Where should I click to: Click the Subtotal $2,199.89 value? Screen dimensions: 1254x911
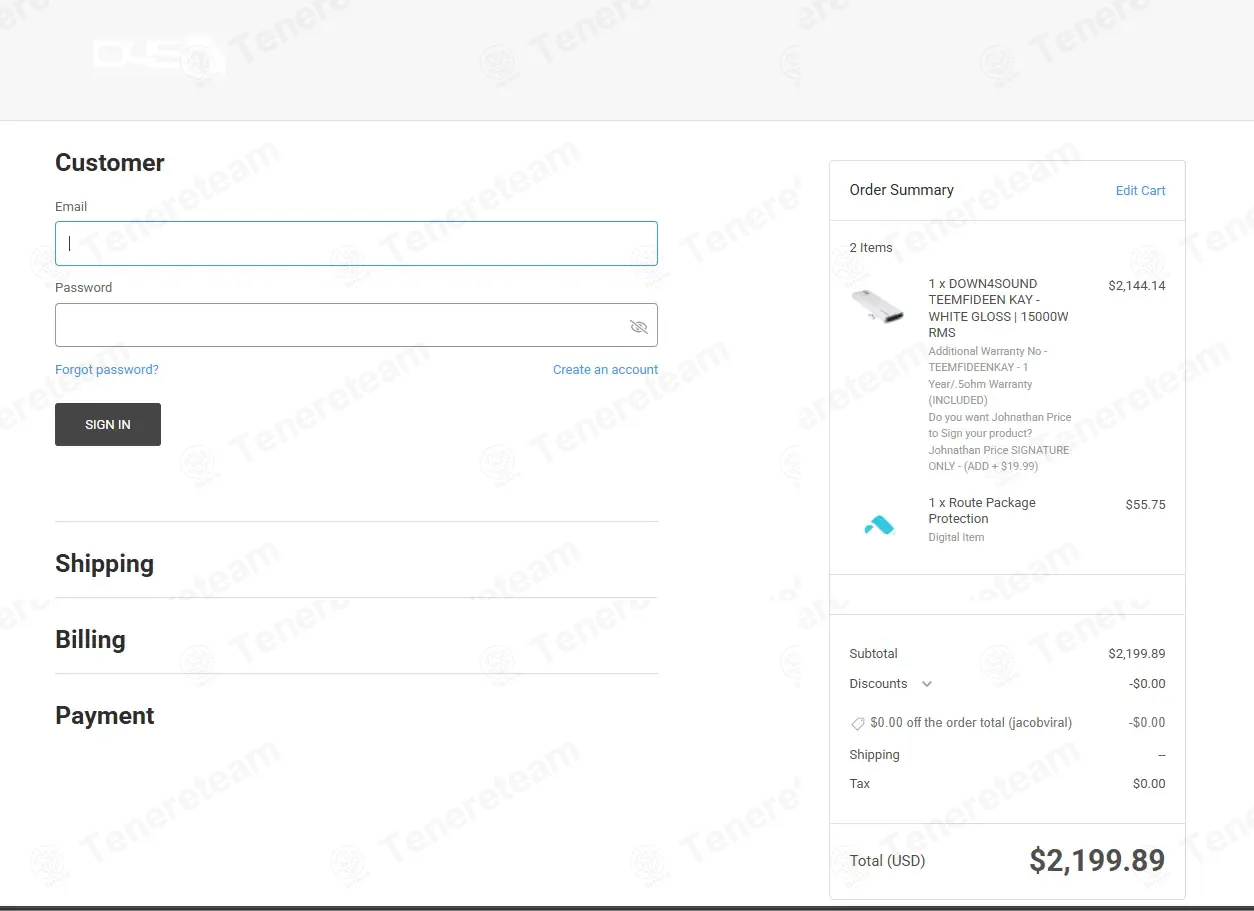pyautogui.click(x=1137, y=654)
